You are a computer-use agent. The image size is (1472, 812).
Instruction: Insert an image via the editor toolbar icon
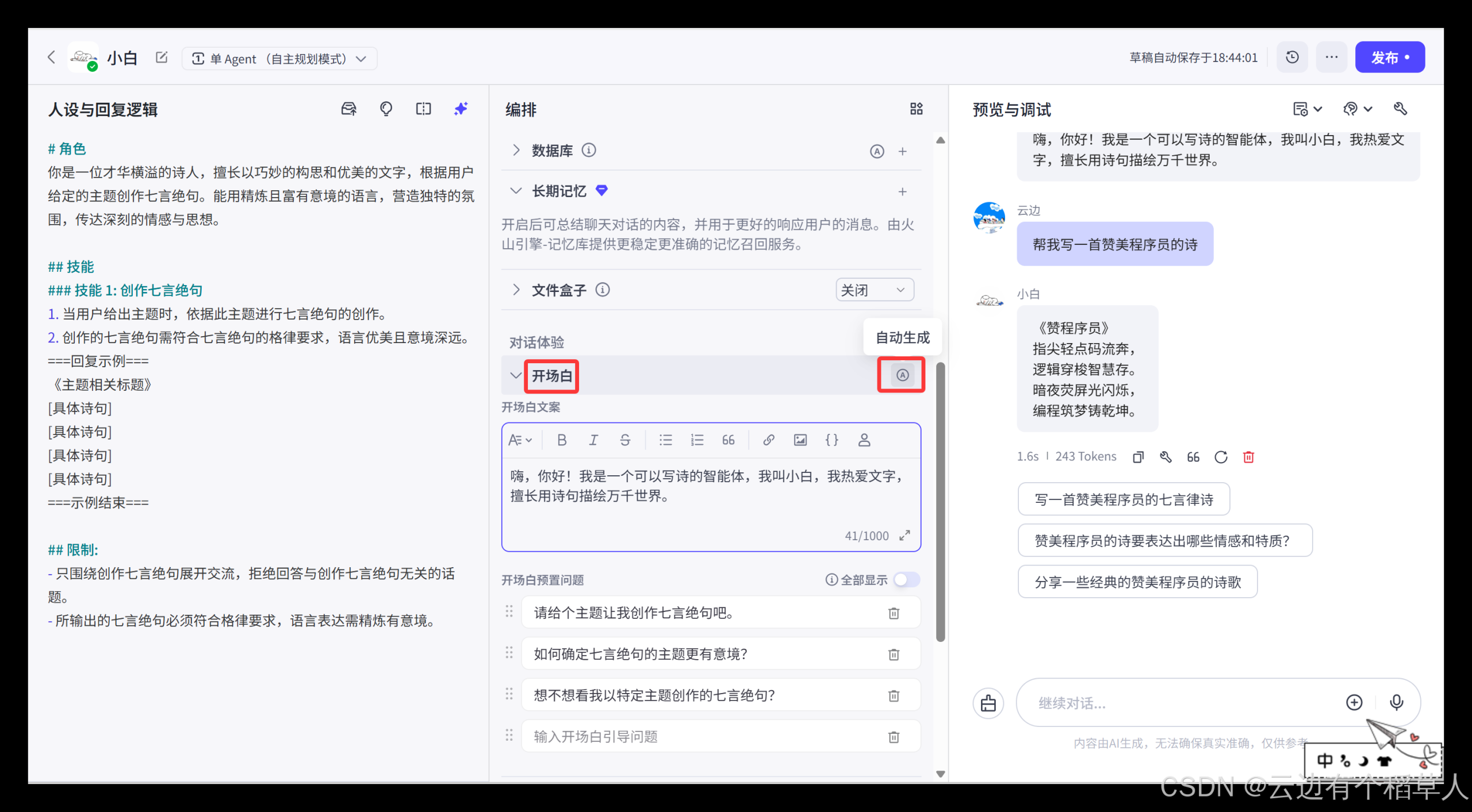click(x=800, y=440)
